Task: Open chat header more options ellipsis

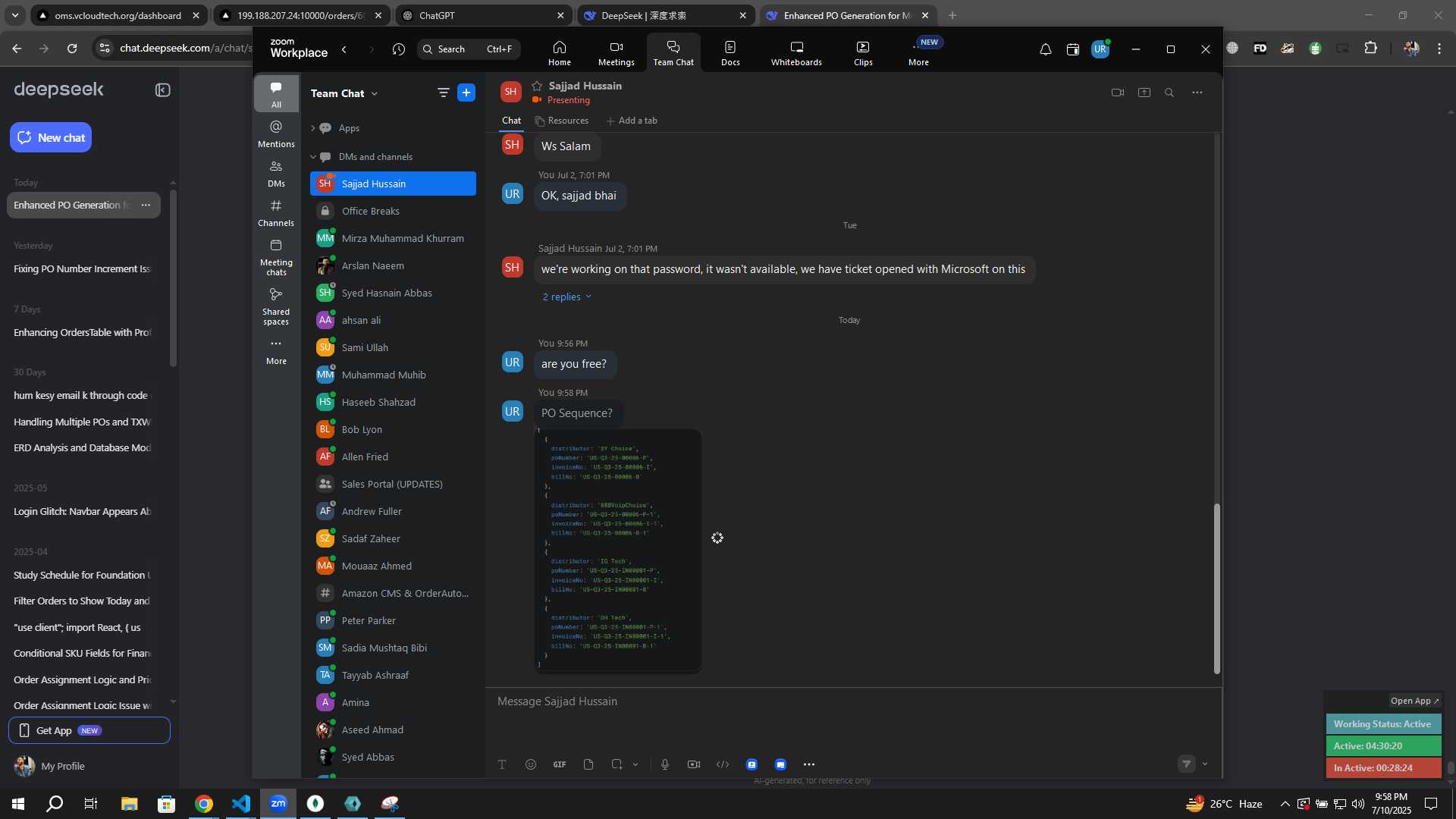Action: (1197, 93)
